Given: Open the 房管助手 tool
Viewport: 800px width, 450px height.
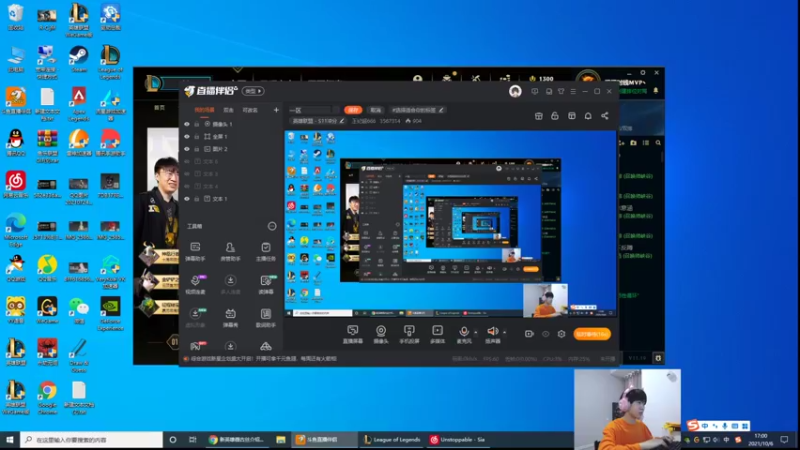Looking at the screenshot, I should tap(230, 252).
